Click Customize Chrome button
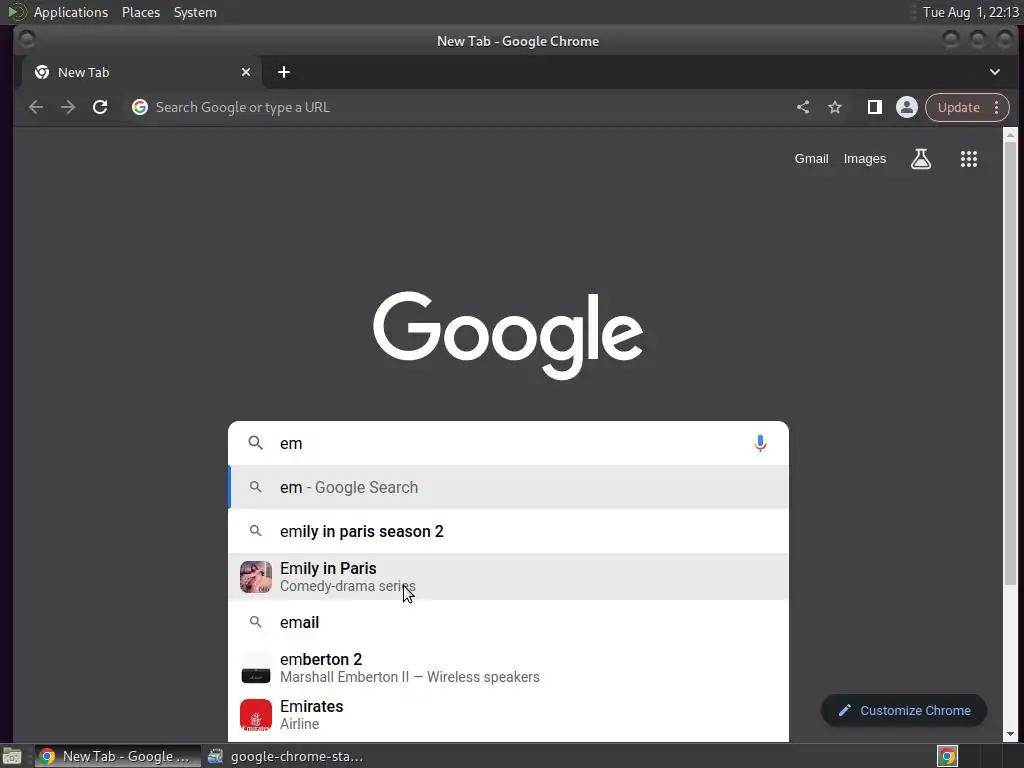Viewport: 1024px width, 768px height. pos(904,711)
